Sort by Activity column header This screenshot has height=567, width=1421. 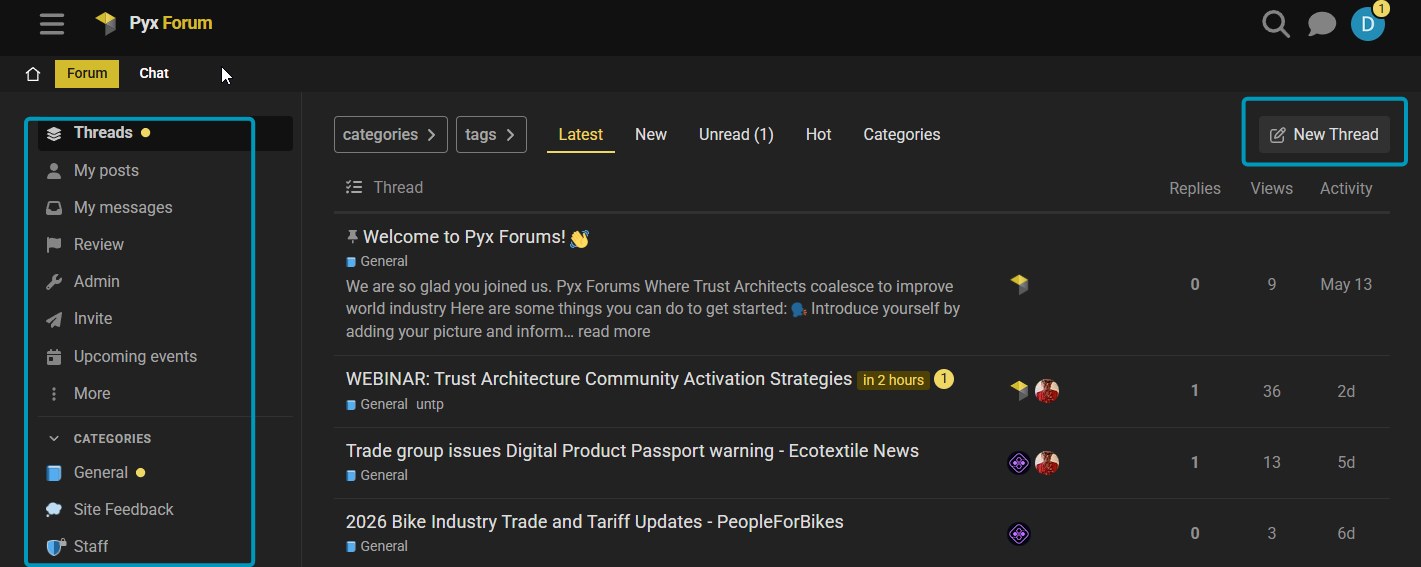1346,188
